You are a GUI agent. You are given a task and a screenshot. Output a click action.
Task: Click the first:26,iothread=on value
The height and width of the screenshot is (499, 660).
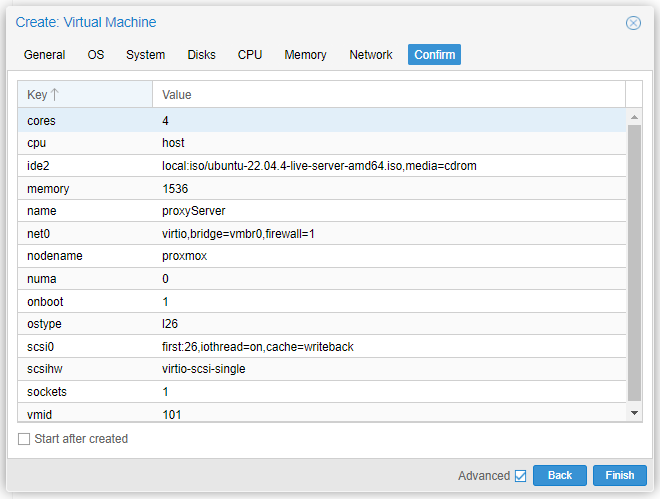click(258, 347)
